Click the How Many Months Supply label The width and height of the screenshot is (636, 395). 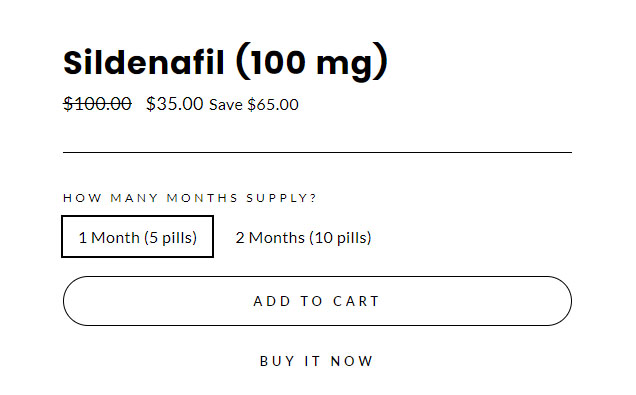pos(189,198)
